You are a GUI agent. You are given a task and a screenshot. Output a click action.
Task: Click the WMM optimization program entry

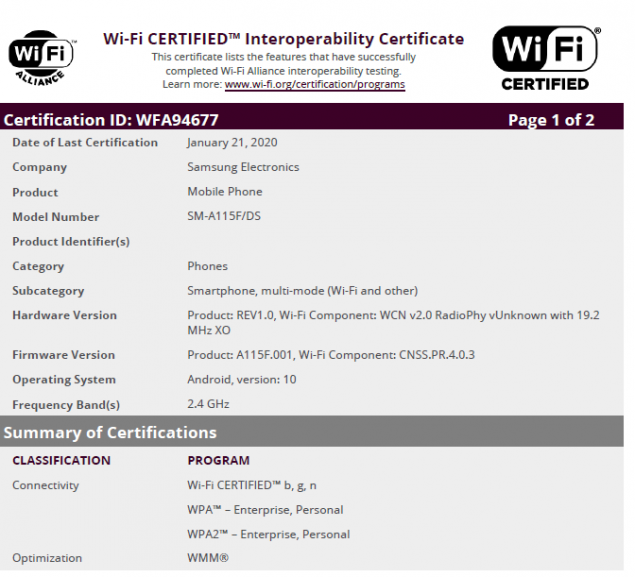click(208, 558)
